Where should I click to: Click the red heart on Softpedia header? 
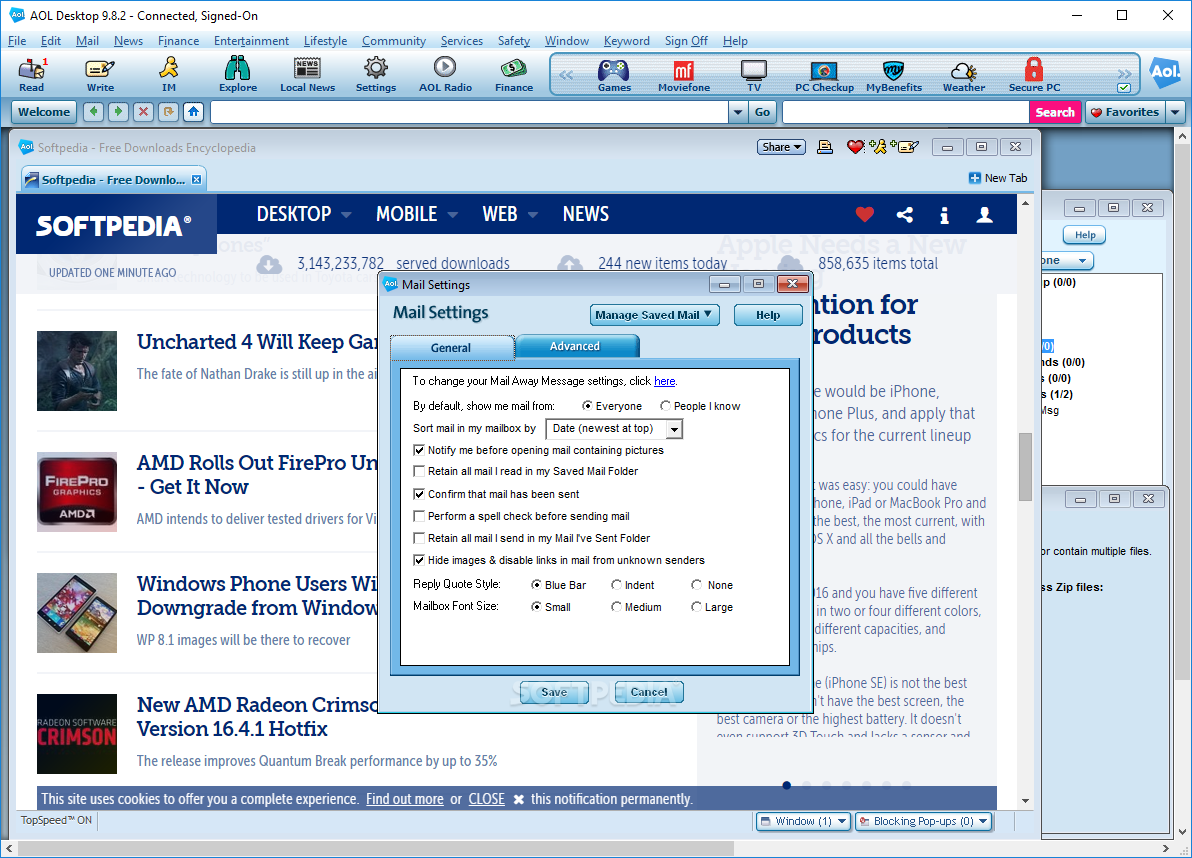point(864,215)
